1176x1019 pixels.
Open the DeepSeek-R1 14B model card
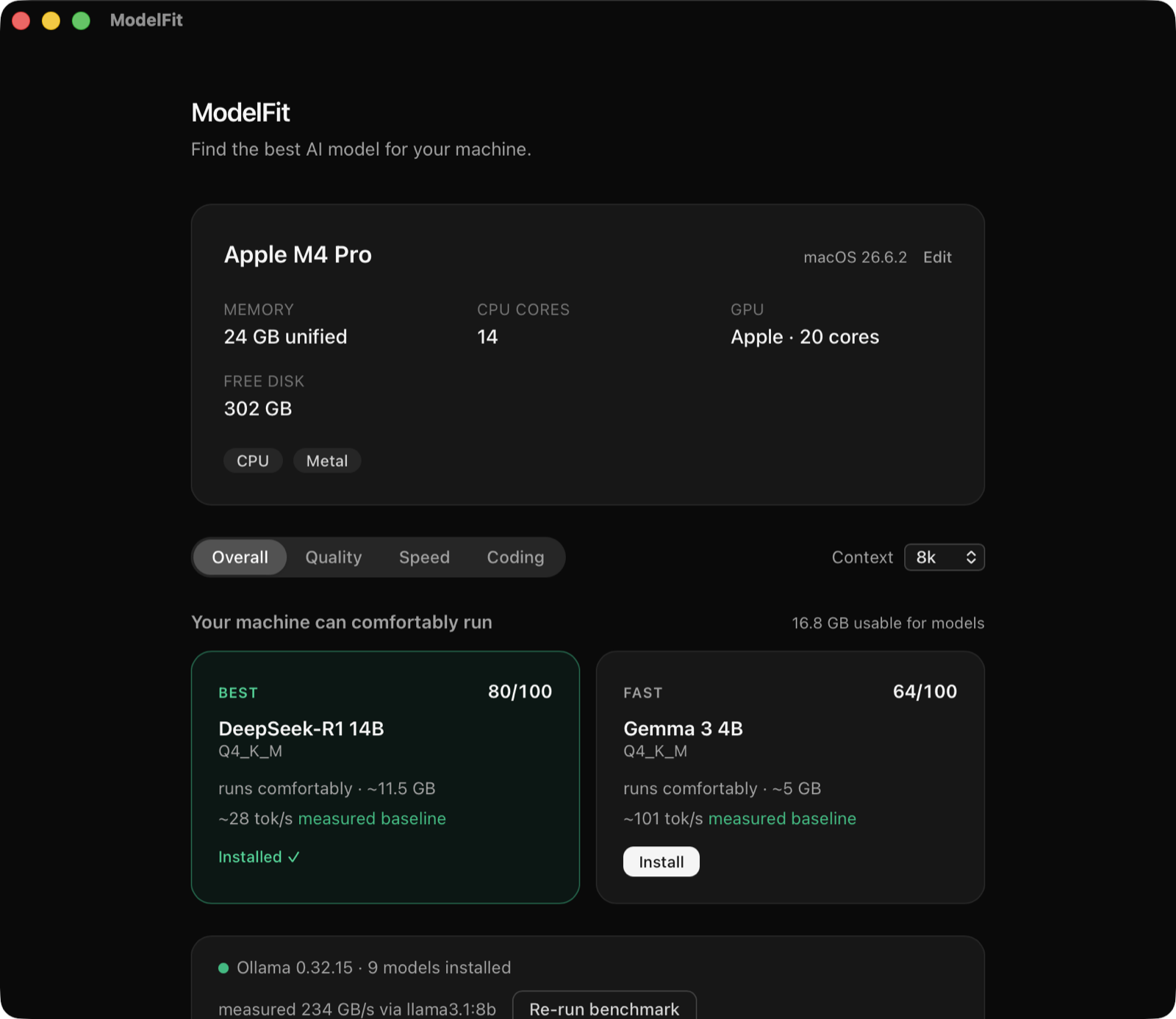click(x=385, y=777)
